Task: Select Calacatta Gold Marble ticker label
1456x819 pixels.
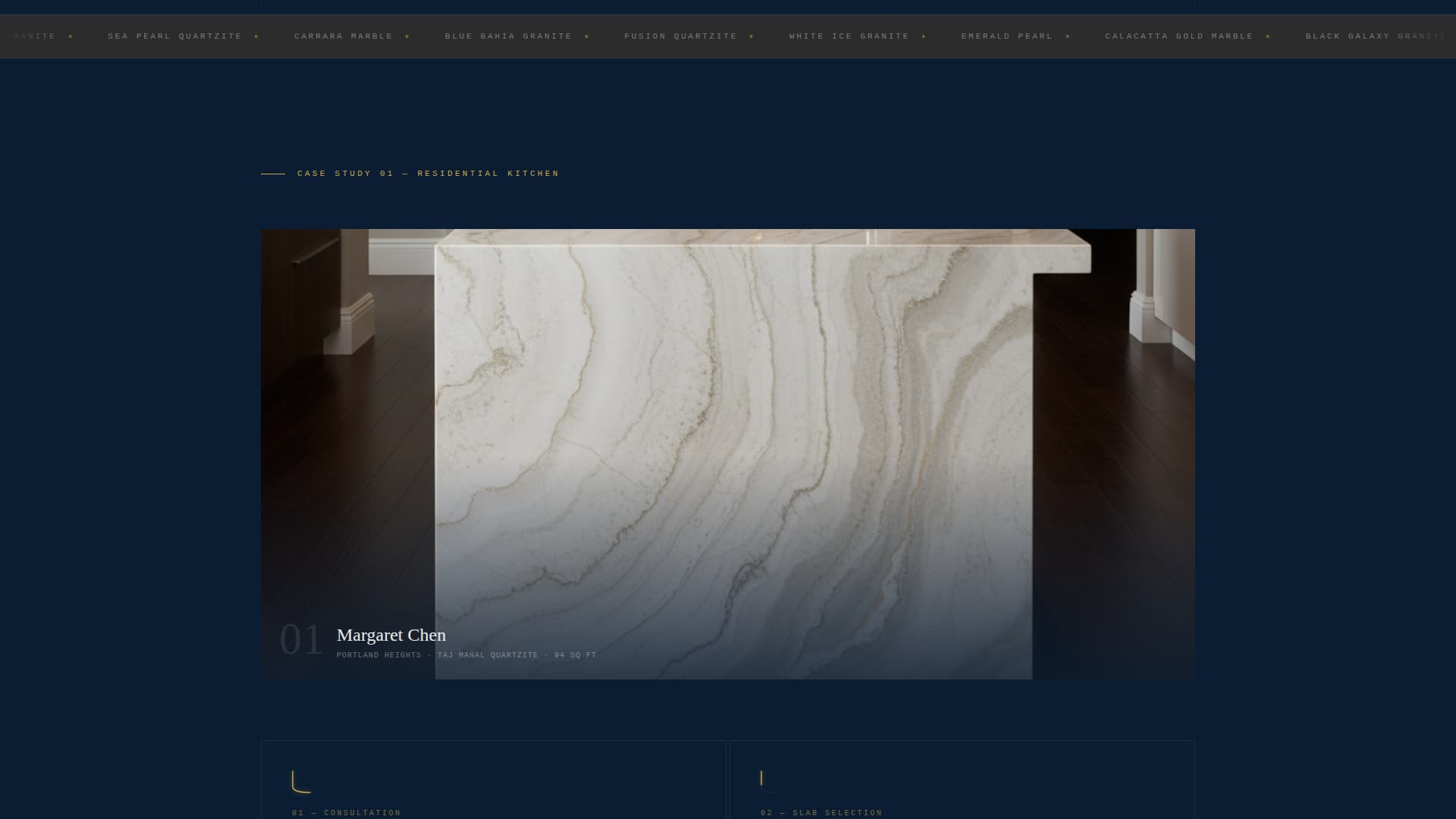Action: (1179, 36)
